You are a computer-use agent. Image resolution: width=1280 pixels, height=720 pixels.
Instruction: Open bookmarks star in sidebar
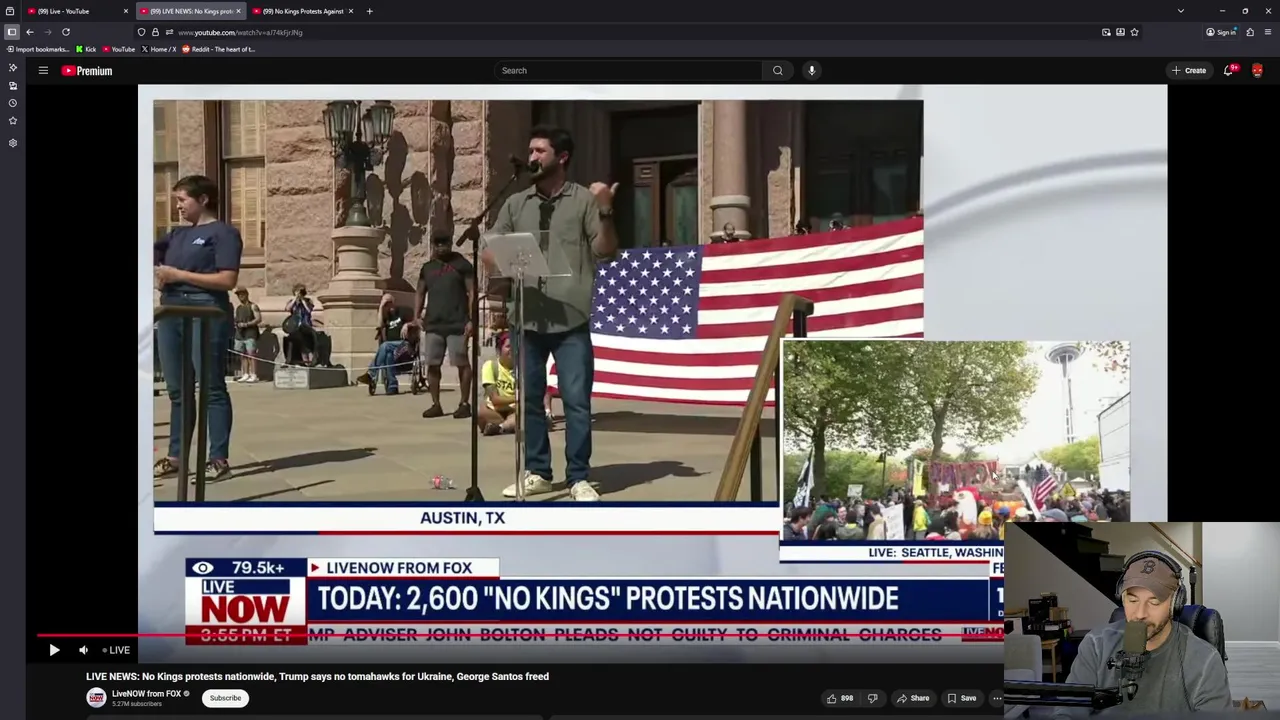tap(12, 120)
